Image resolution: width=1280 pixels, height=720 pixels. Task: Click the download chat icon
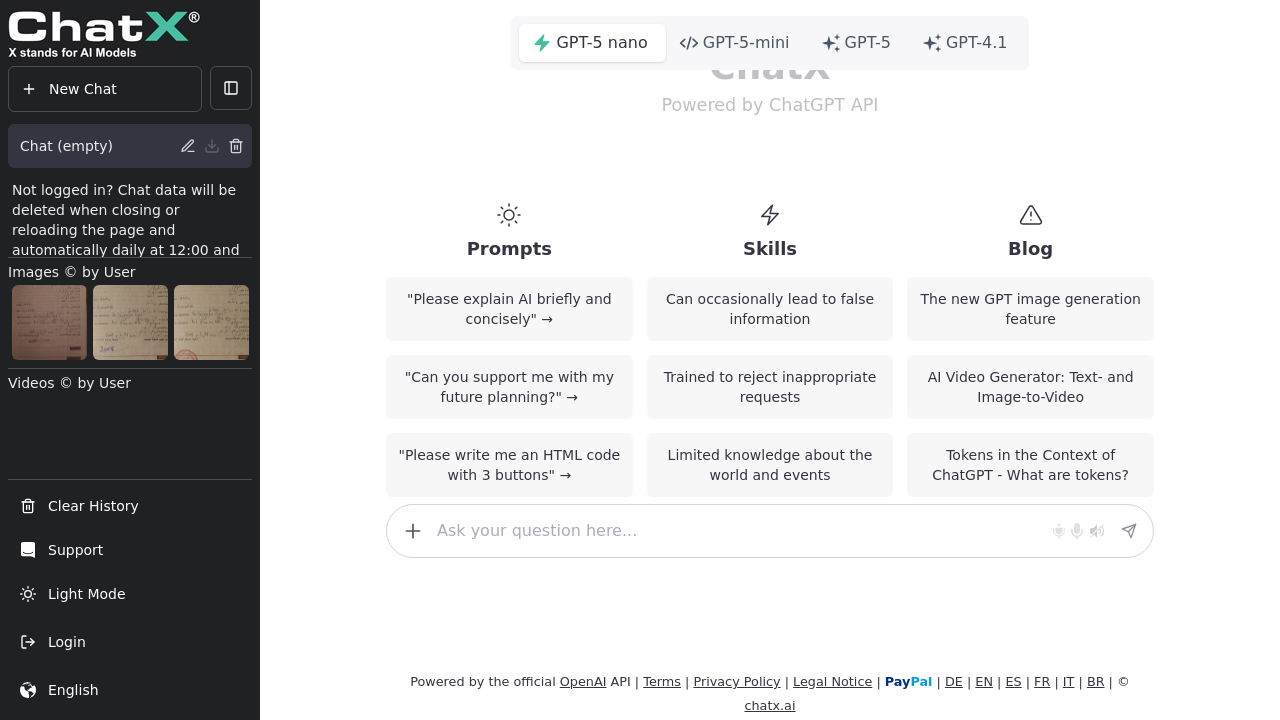pos(212,146)
